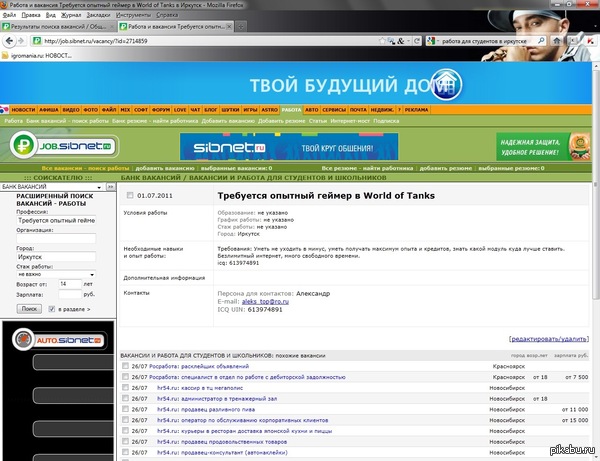Click the Home icon in Firefox toolbar
Viewport: 600px width, 461px height.
point(557,41)
